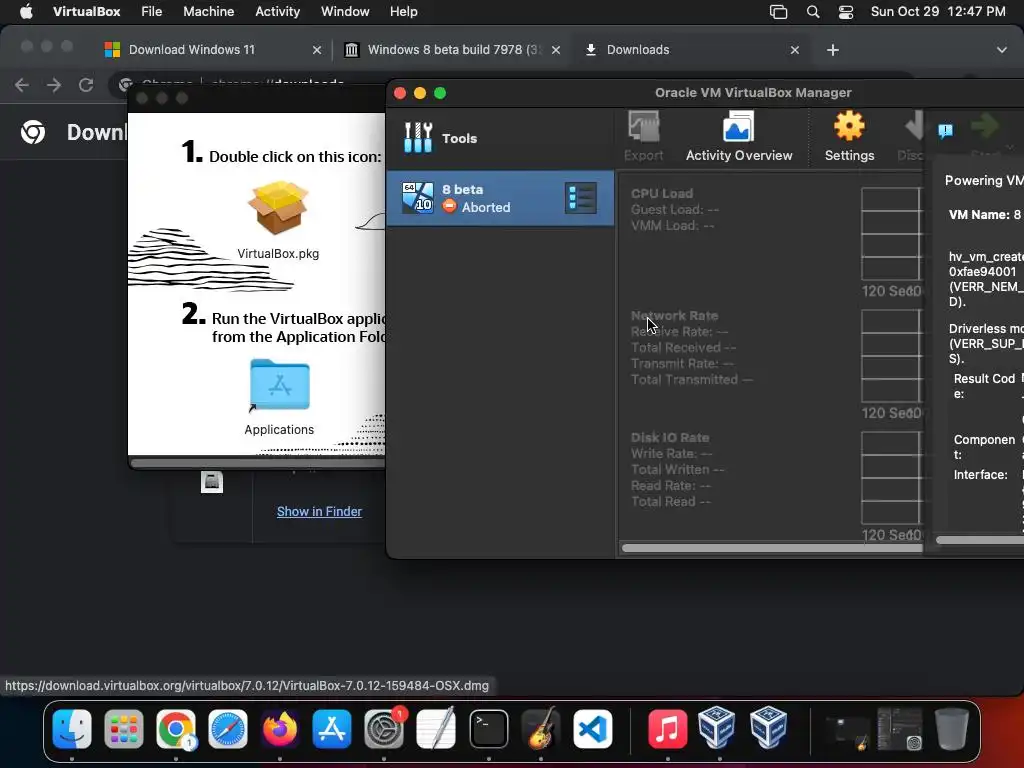1024x768 pixels.
Task: Click the horizontal scrollbar in the installer window
Action: tap(258, 463)
